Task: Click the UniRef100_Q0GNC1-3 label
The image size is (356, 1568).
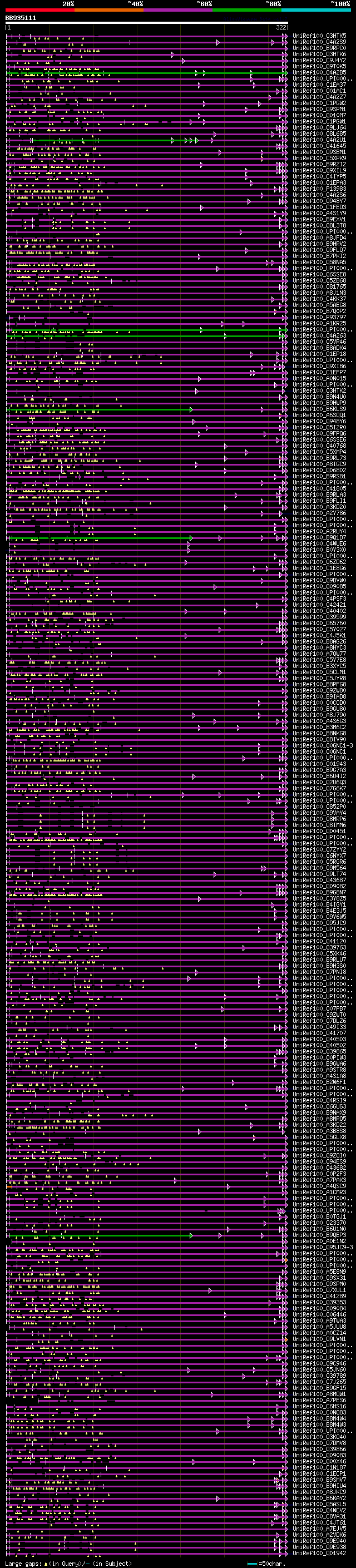Action: (323, 746)
